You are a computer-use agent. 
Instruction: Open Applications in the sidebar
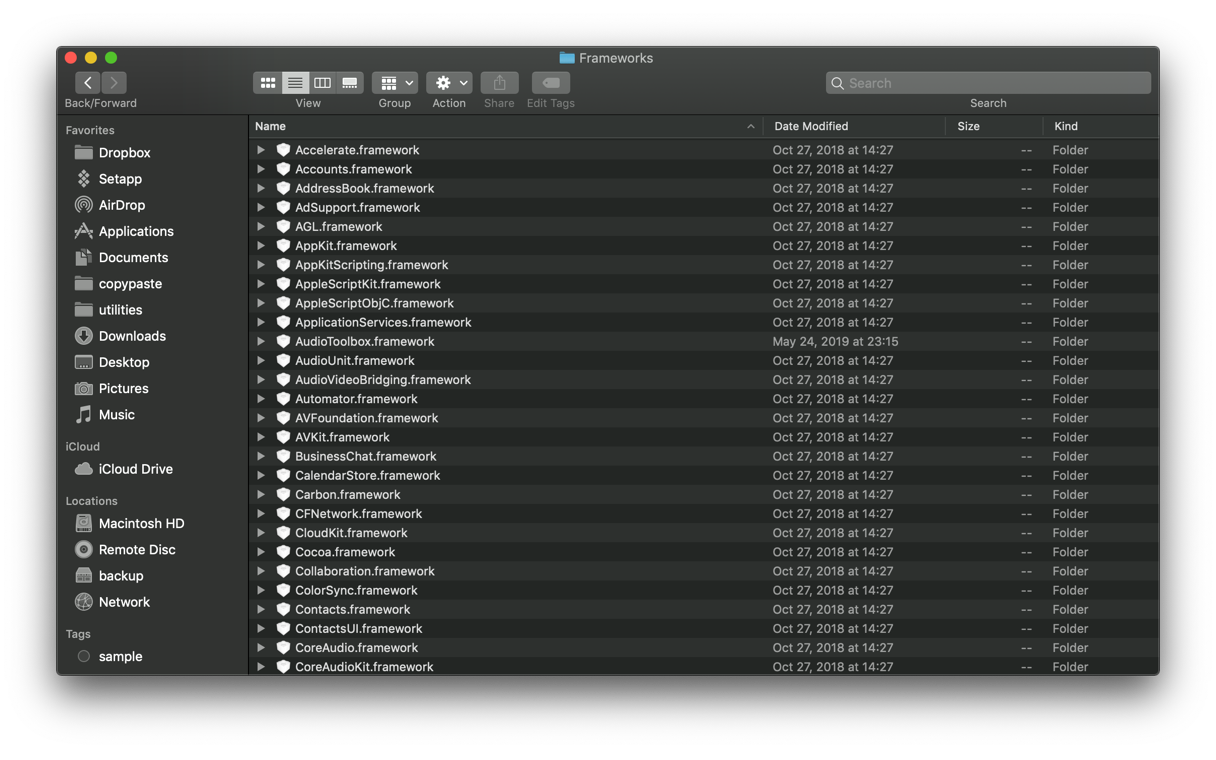pyautogui.click(x=136, y=231)
